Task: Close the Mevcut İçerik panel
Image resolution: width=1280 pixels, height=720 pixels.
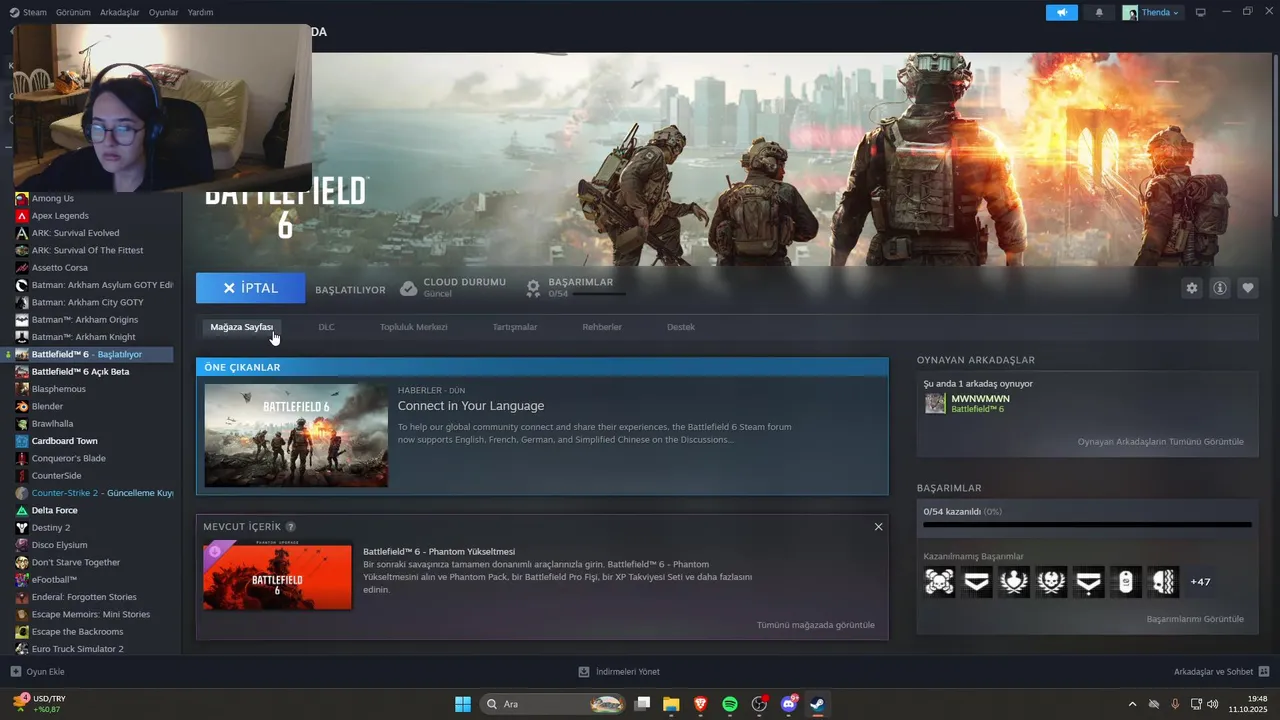Action: [878, 527]
